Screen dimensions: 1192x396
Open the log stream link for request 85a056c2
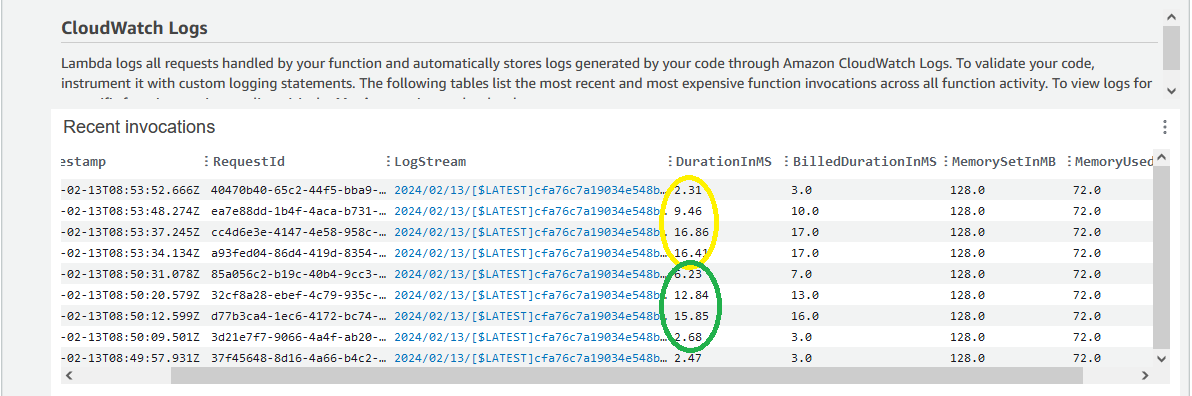tap(531, 274)
